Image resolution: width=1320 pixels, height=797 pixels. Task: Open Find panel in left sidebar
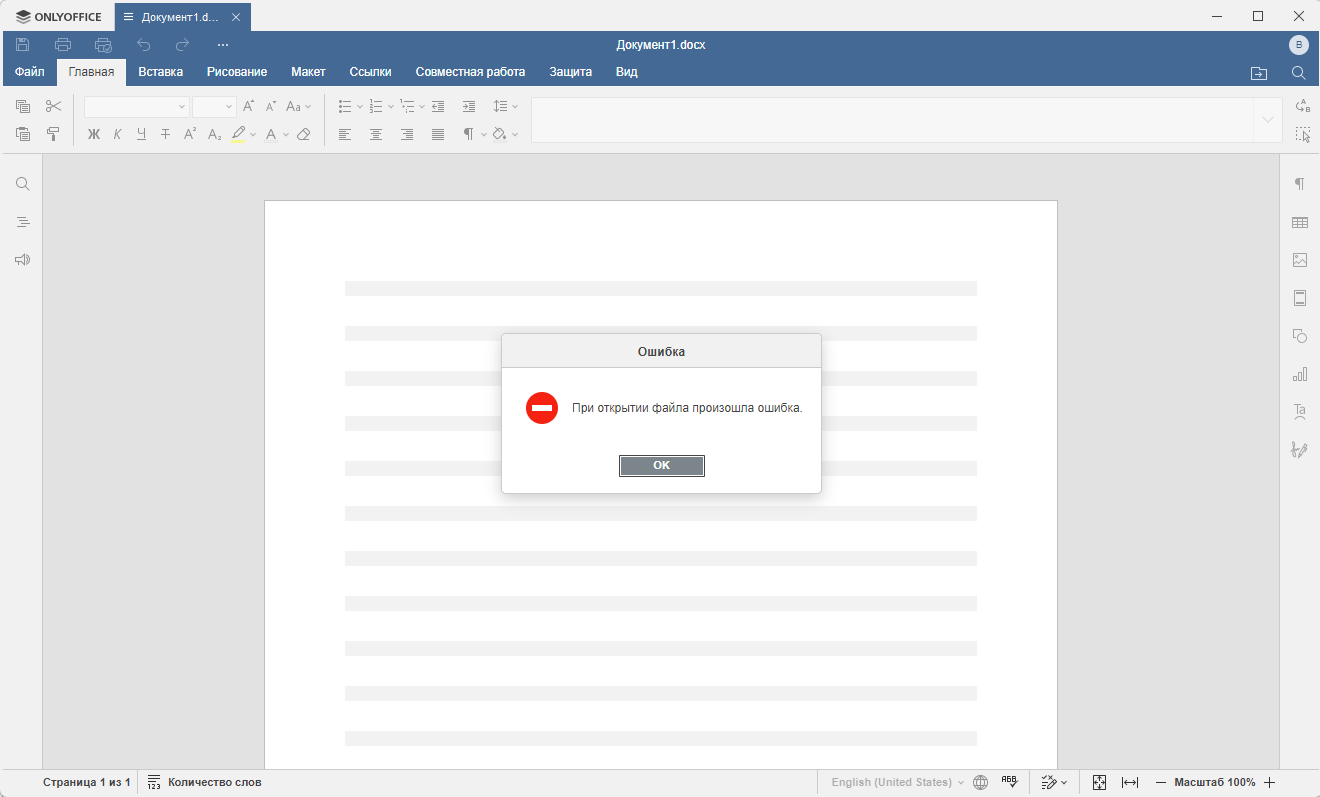pyautogui.click(x=22, y=184)
